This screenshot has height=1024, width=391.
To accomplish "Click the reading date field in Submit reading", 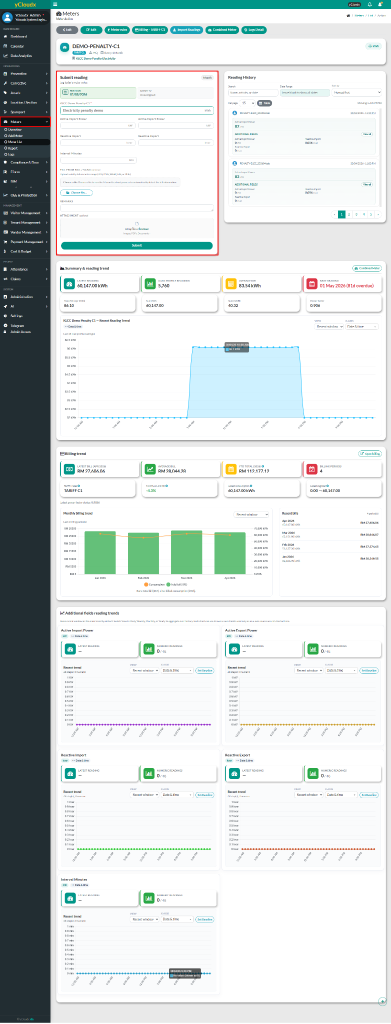I will click(x=98, y=93).
